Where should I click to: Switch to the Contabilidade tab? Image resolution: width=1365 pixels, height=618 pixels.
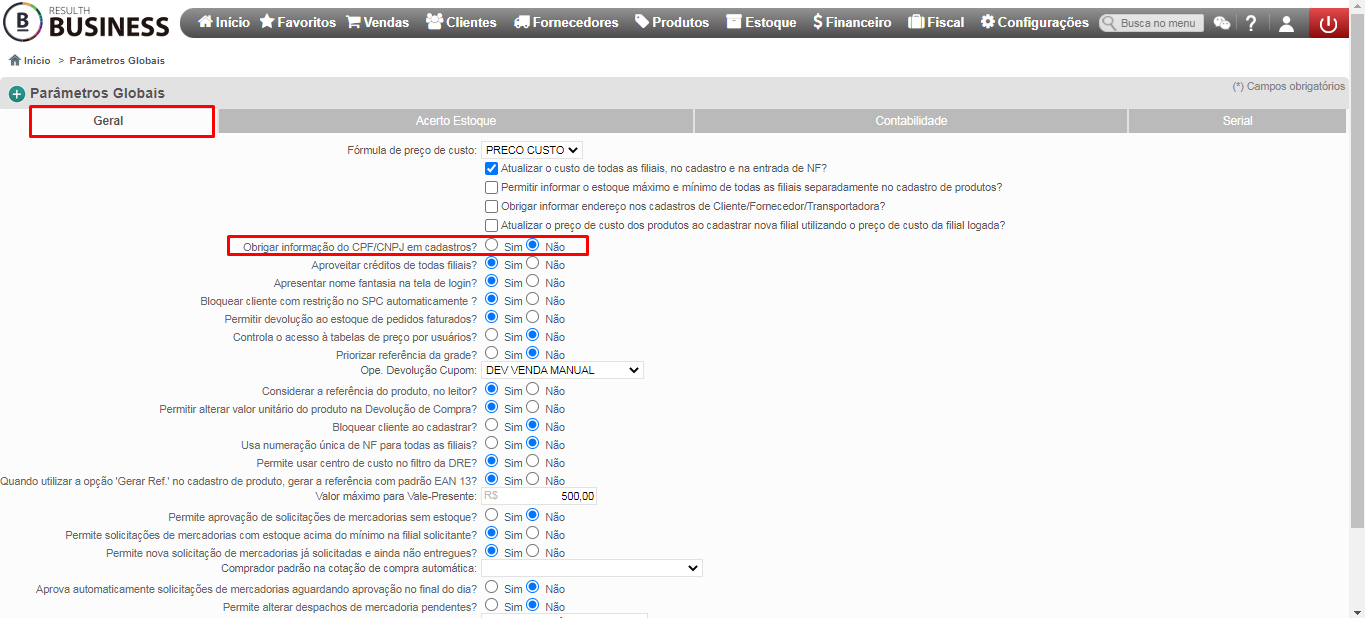(x=911, y=121)
